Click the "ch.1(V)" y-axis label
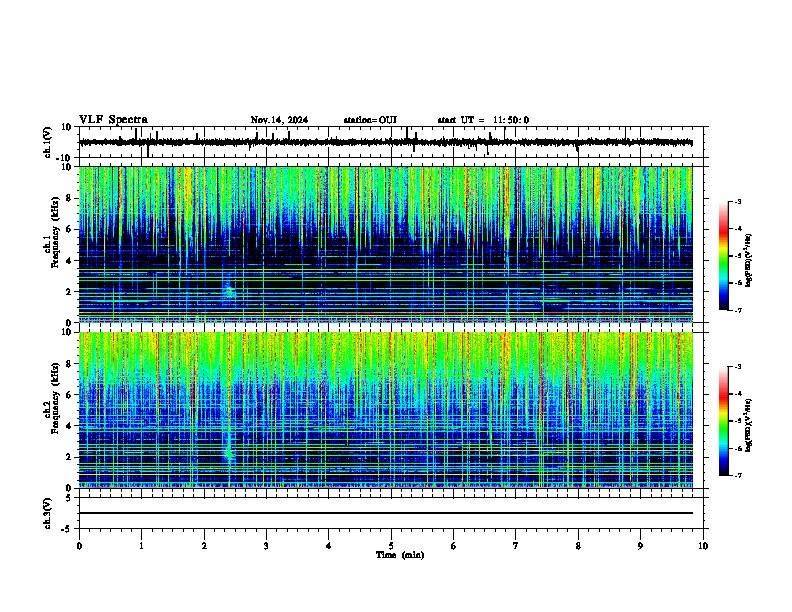The height and width of the screenshot is (612, 792). pyautogui.click(x=48, y=142)
